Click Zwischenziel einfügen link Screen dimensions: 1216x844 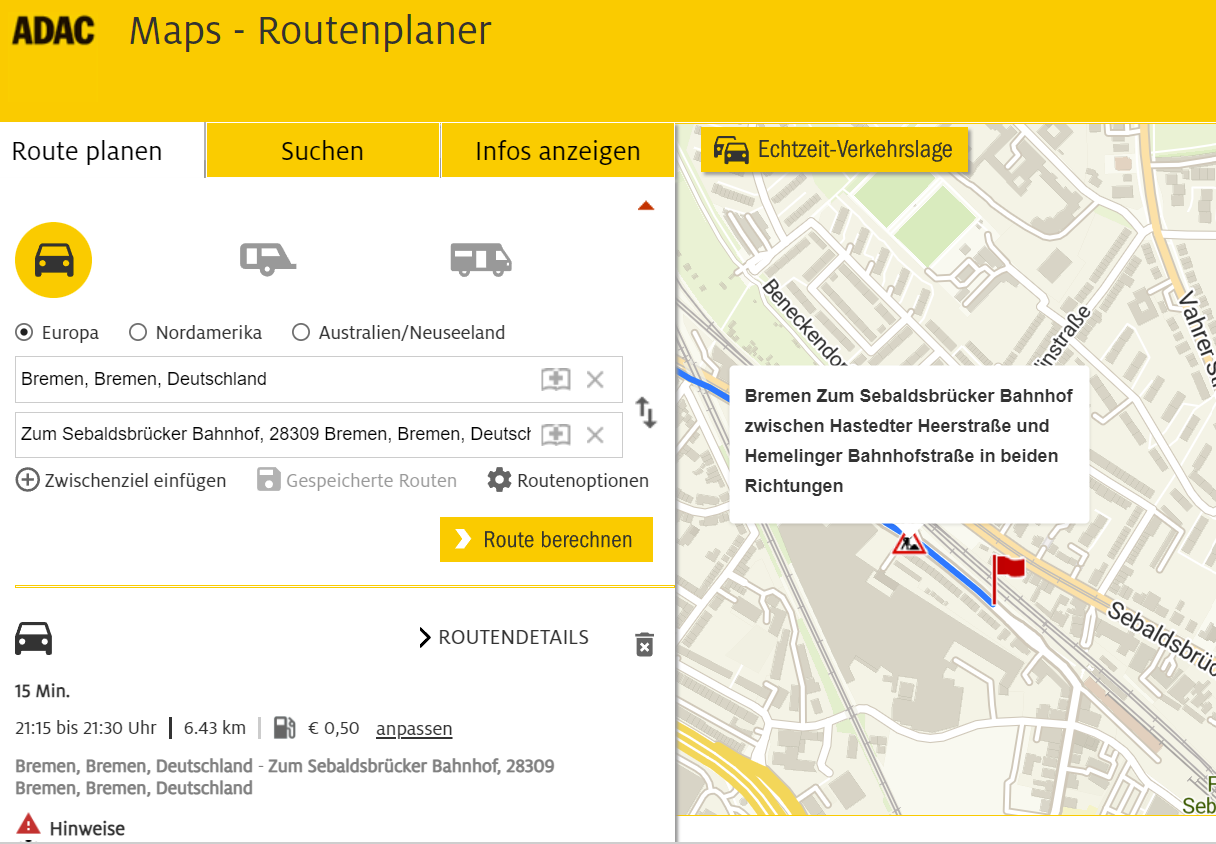[135, 480]
